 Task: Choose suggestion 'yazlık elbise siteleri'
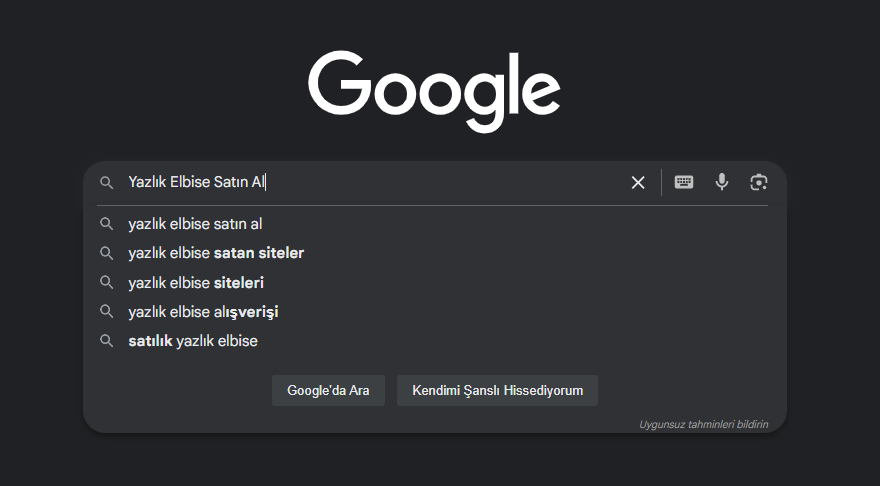(435, 282)
